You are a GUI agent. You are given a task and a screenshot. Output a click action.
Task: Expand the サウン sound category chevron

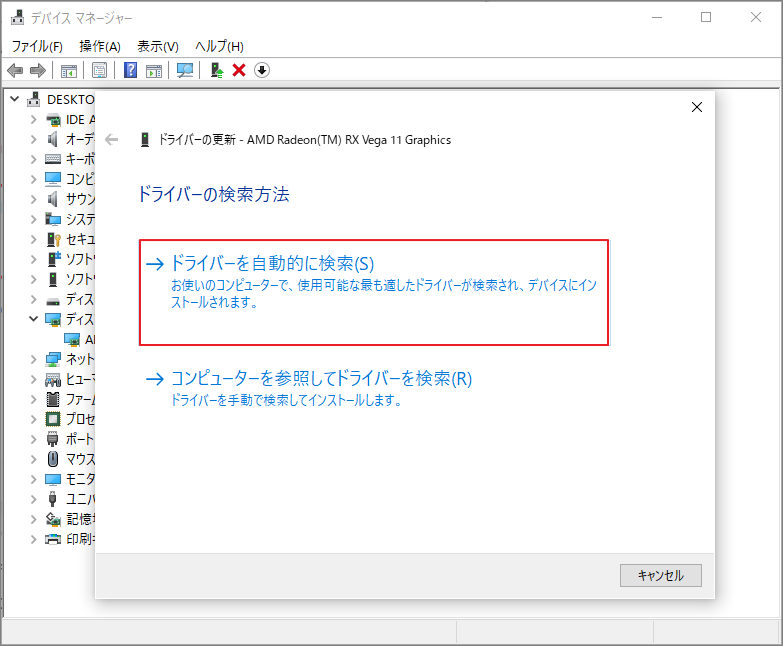(33, 199)
